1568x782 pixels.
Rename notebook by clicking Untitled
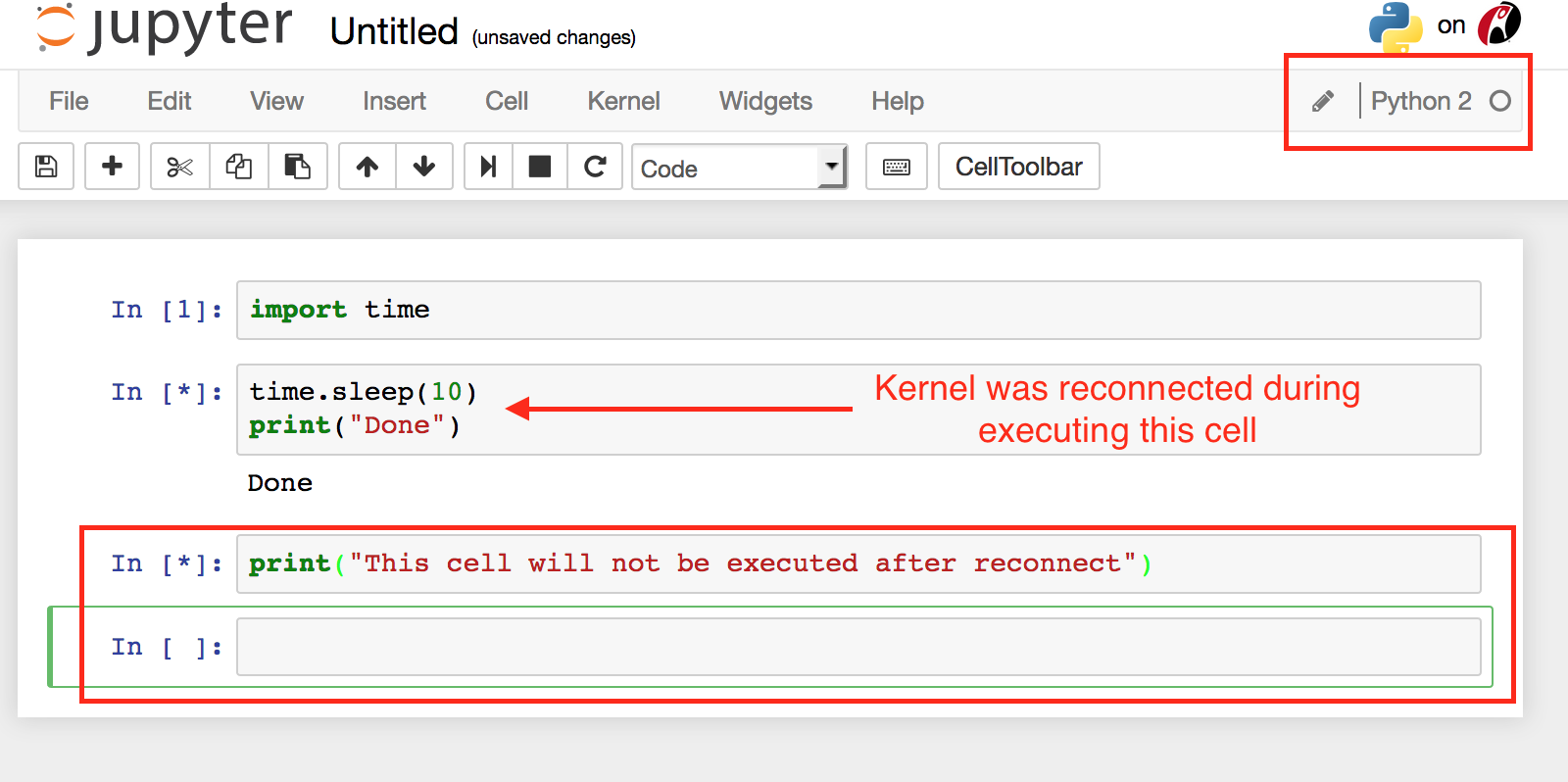click(394, 31)
